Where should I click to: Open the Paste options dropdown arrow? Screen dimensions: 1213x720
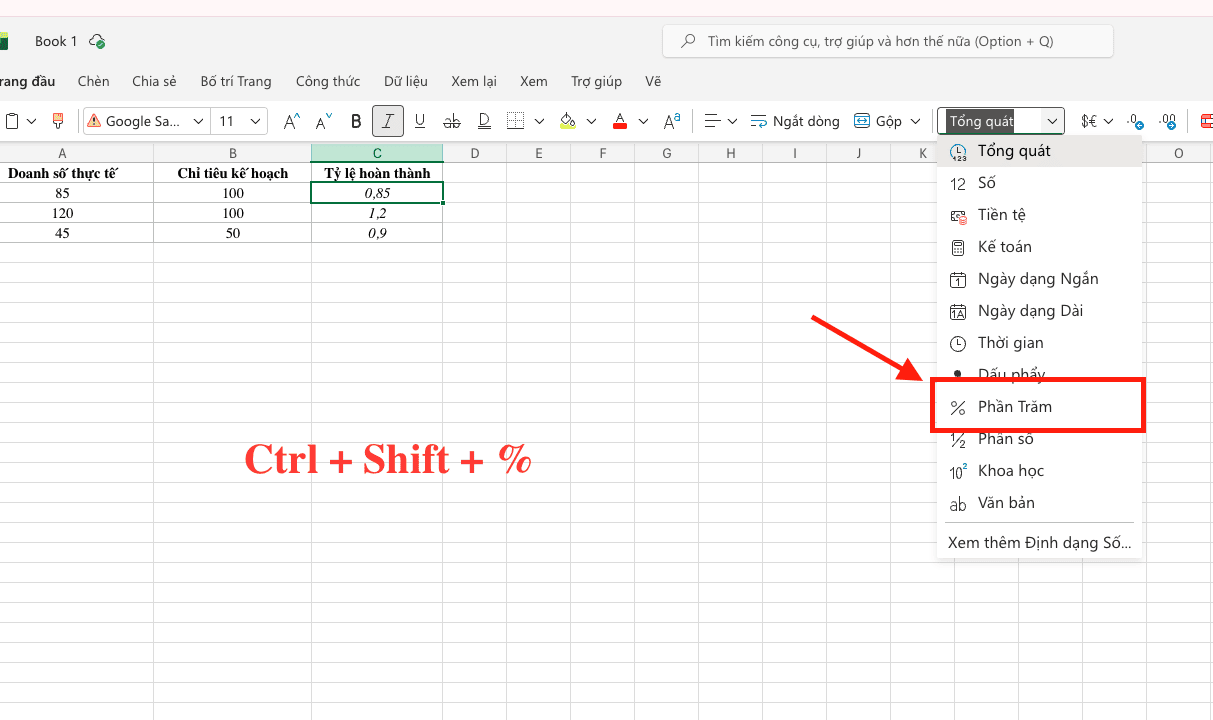[x=32, y=121]
